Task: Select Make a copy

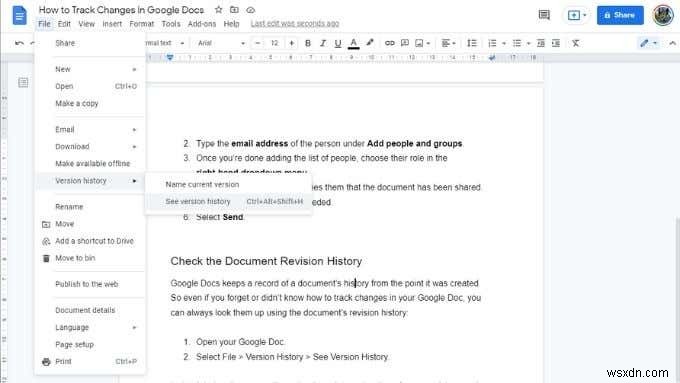Action: tap(90, 103)
